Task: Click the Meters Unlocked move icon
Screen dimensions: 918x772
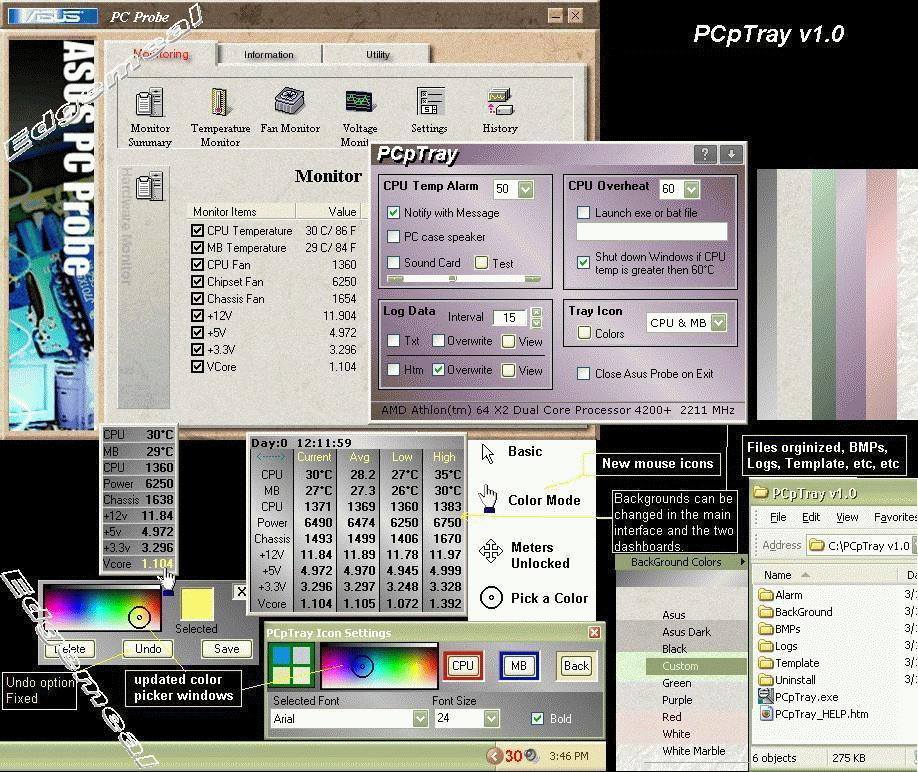Action: 490,551
